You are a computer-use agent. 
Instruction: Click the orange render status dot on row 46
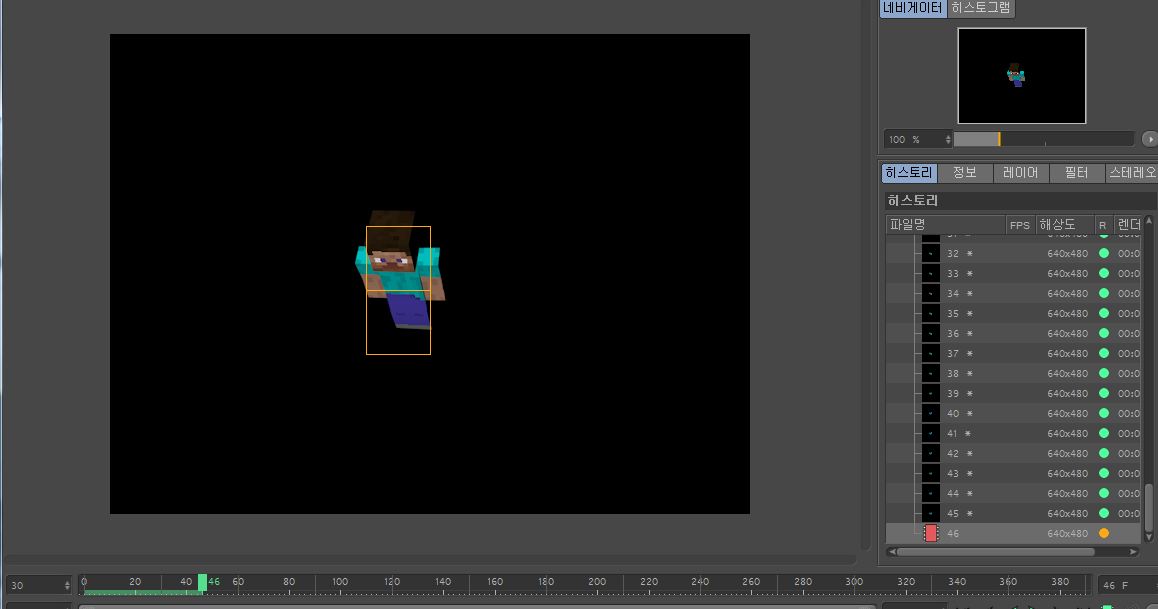tap(1103, 533)
